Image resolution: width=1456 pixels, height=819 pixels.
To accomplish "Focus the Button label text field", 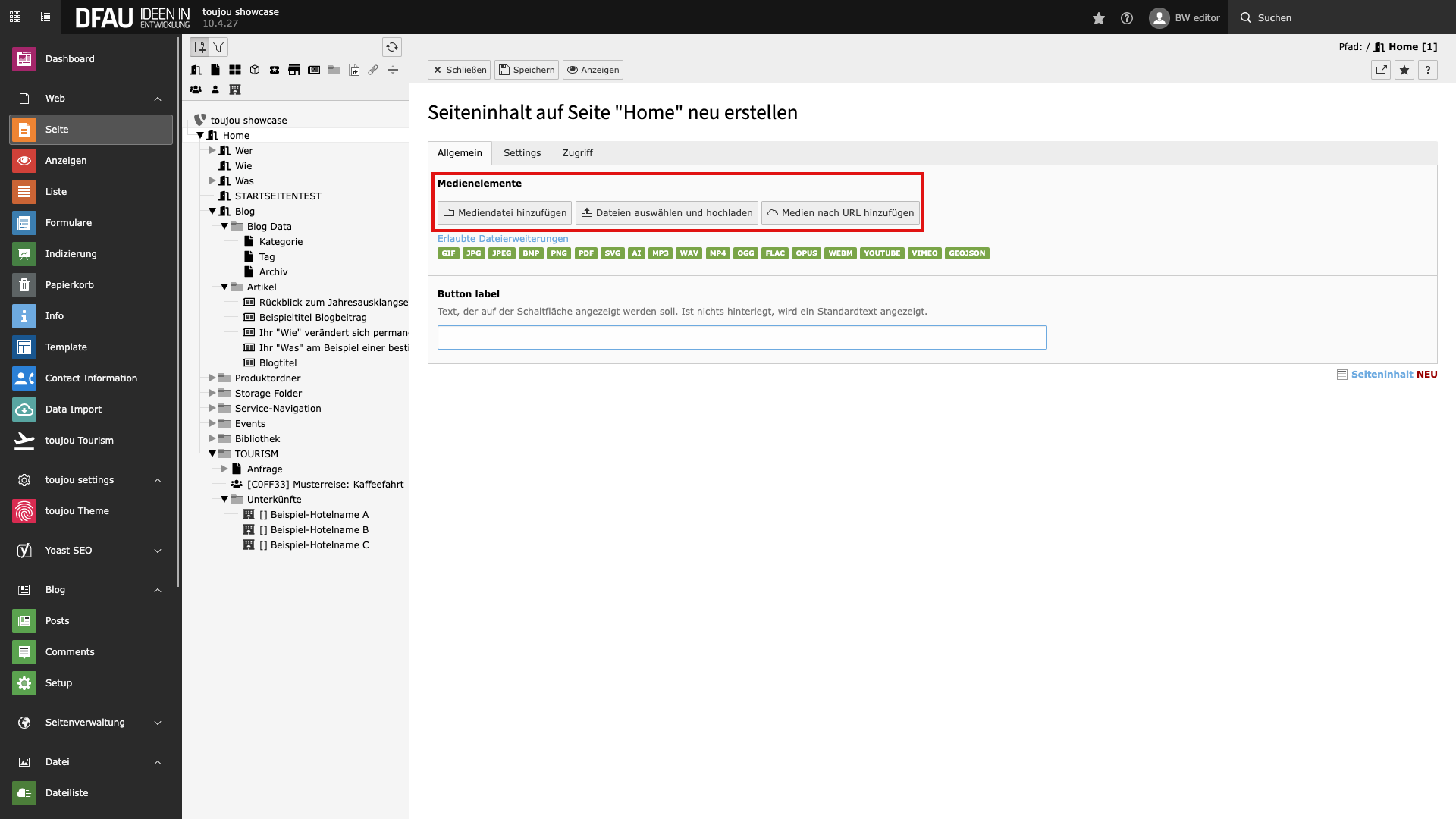I will click(742, 337).
